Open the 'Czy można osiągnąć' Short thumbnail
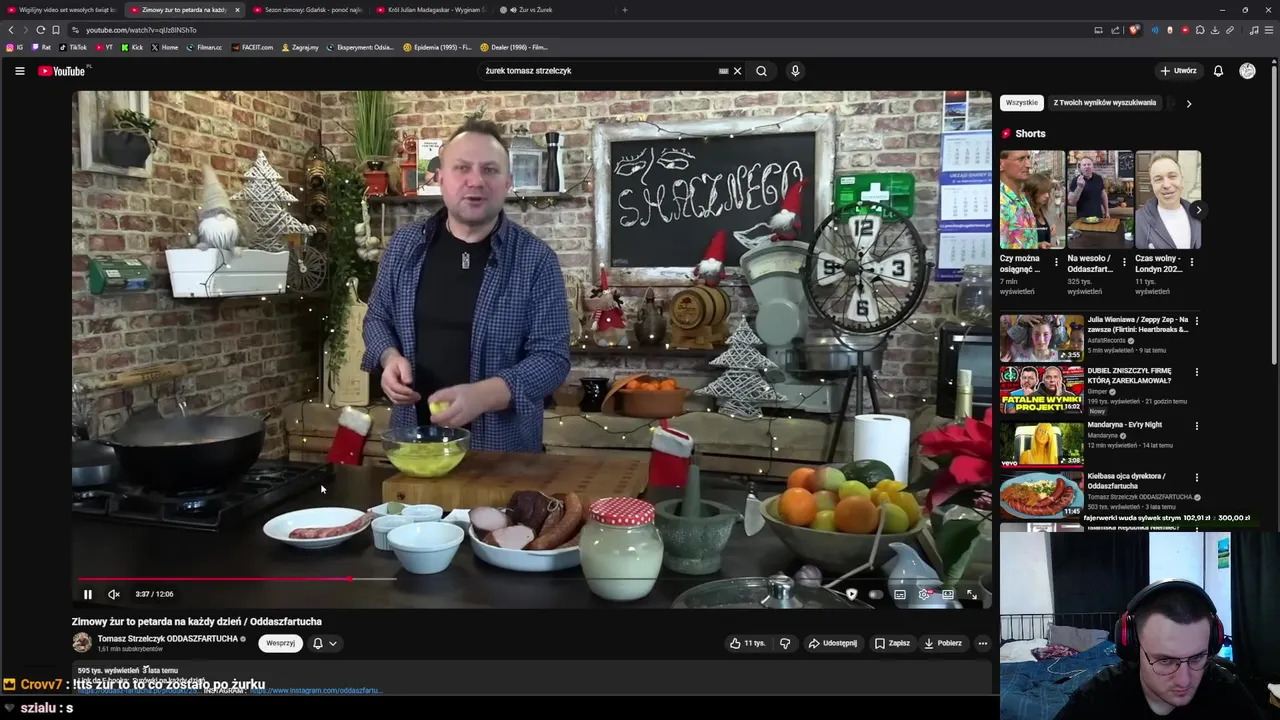The height and width of the screenshot is (720, 1280). point(1032,200)
